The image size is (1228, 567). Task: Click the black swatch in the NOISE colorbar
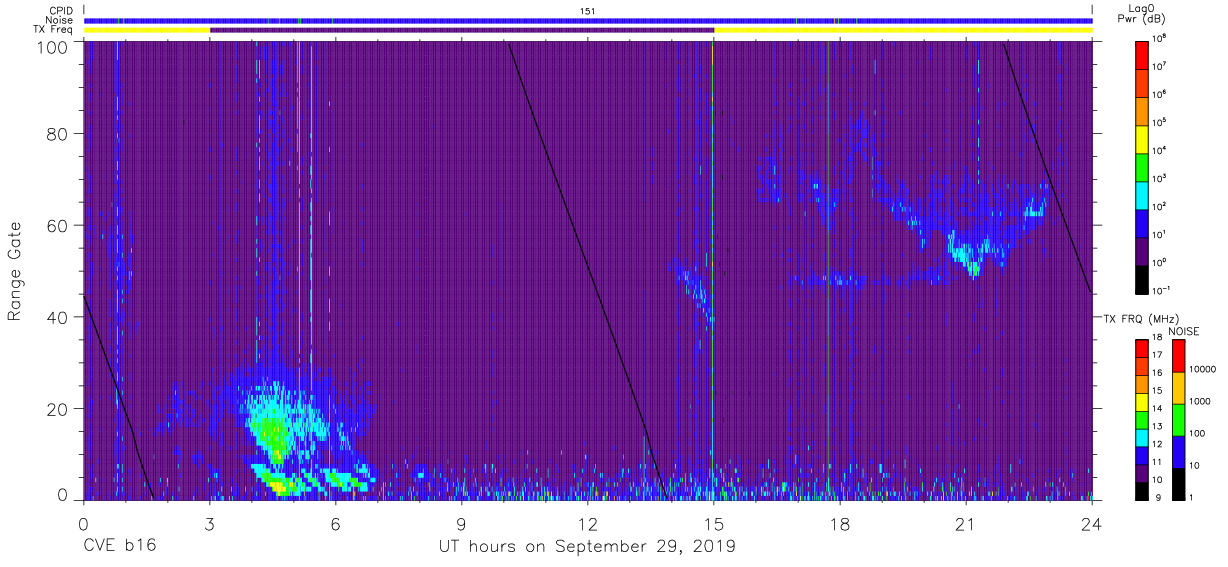pos(1177,482)
